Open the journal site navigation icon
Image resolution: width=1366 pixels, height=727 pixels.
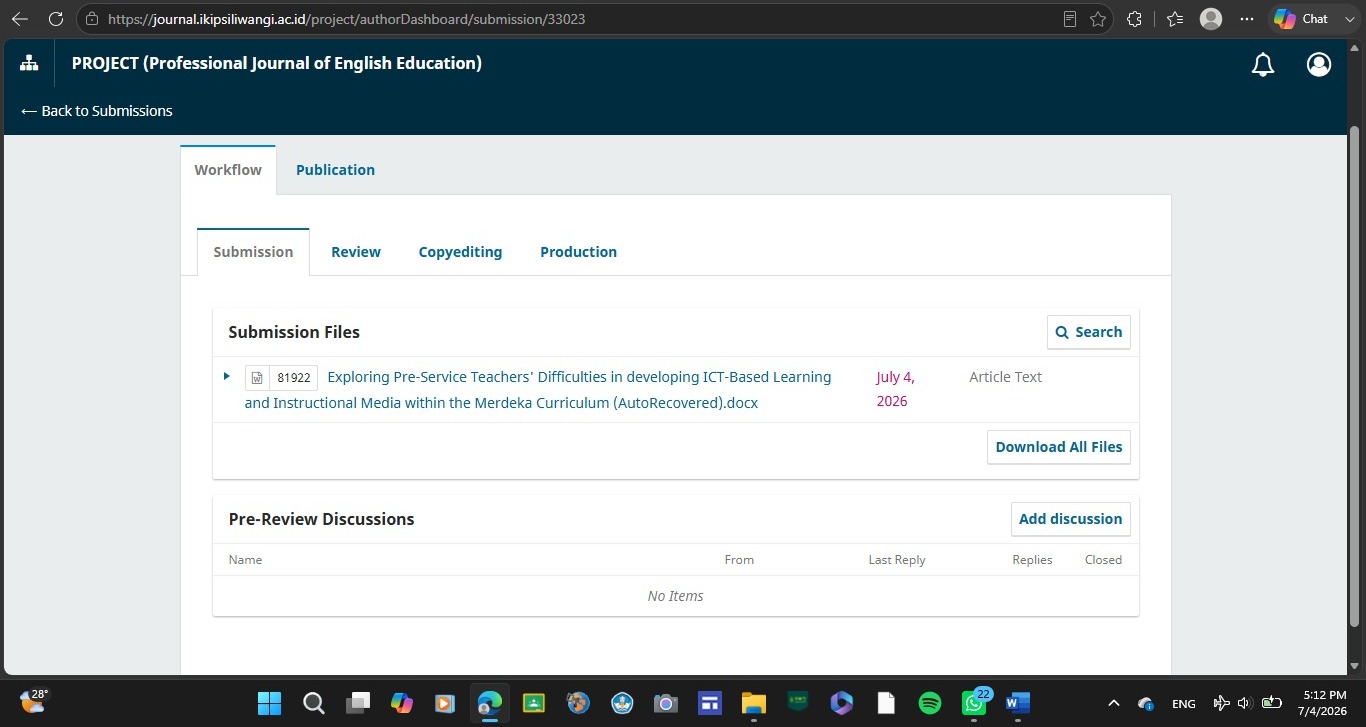pyautogui.click(x=29, y=63)
